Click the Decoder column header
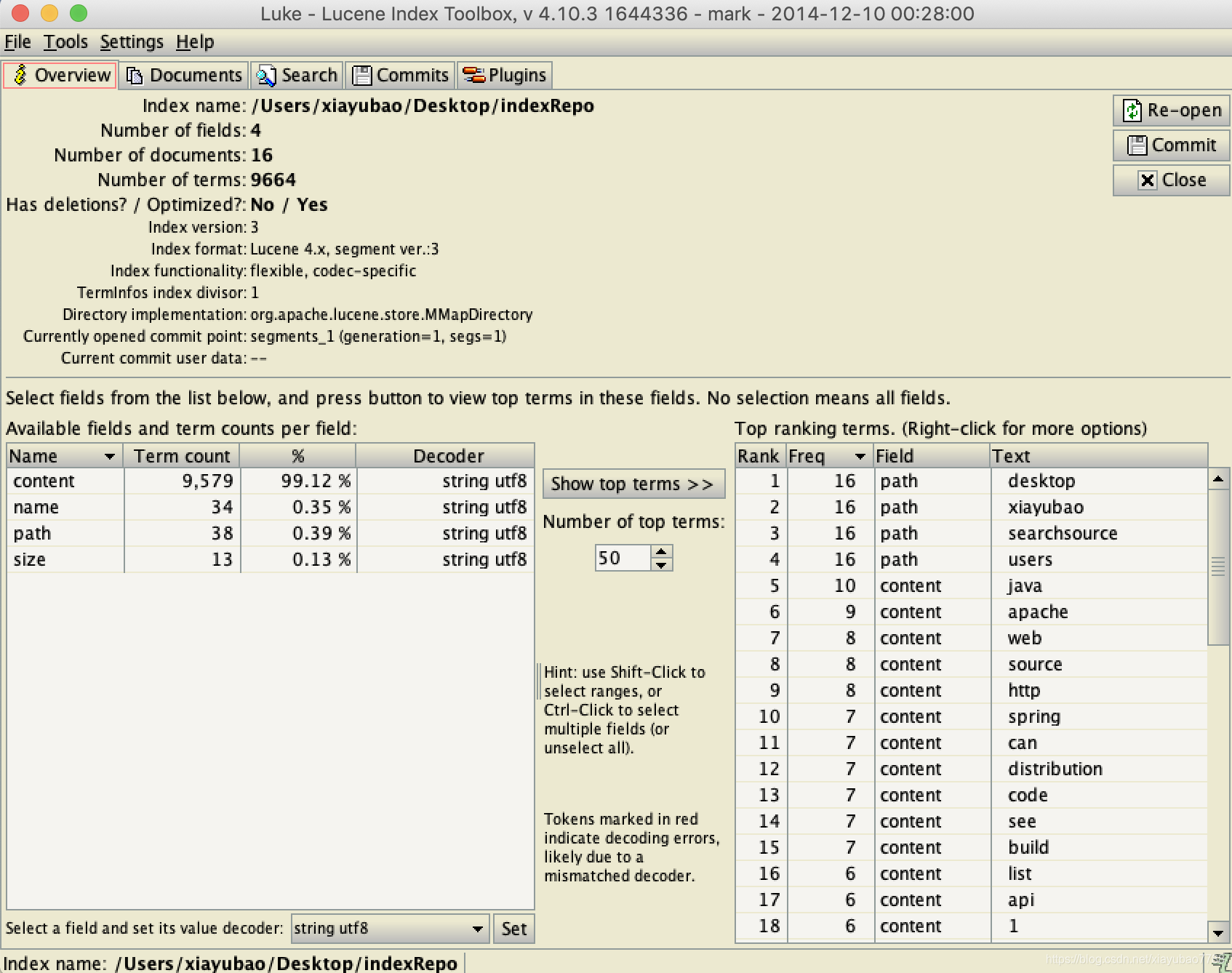 pos(446,456)
